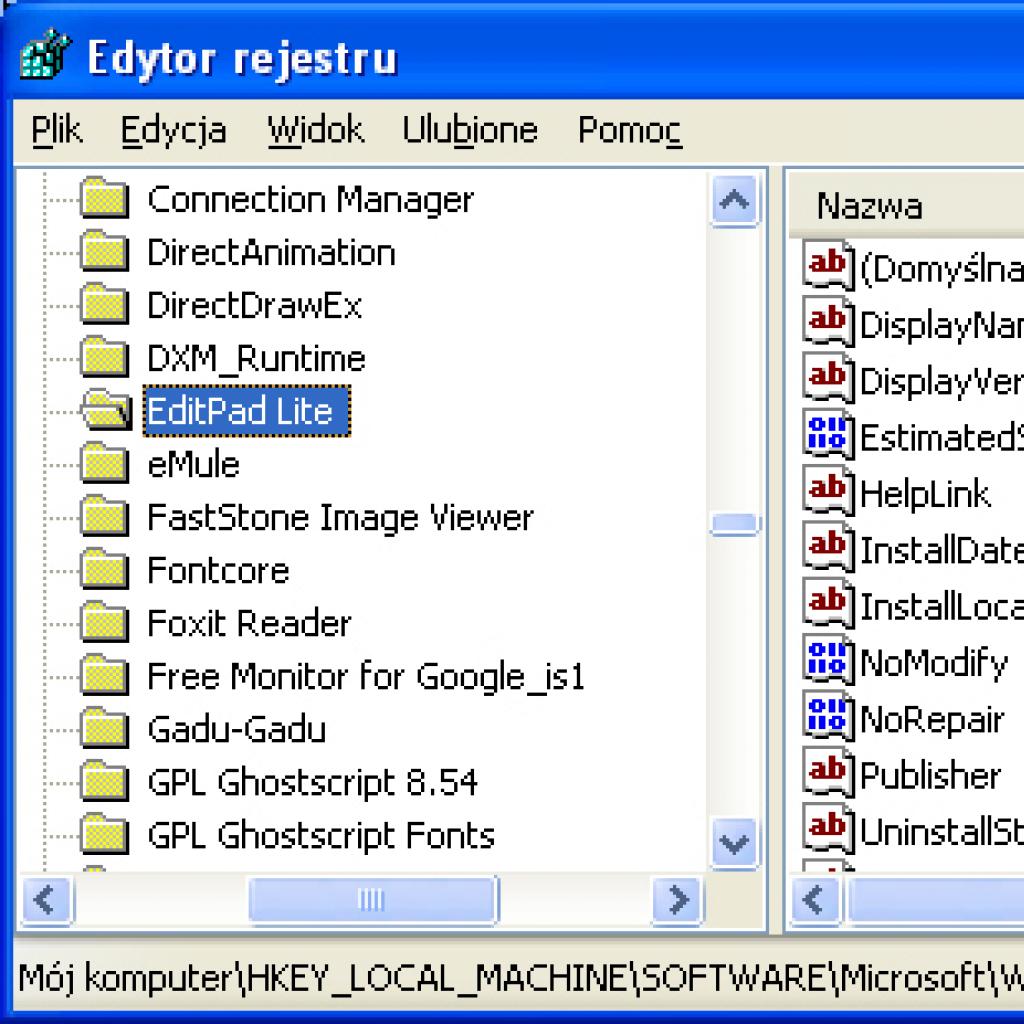Select the DirectDrawEx folder icon

[104, 304]
